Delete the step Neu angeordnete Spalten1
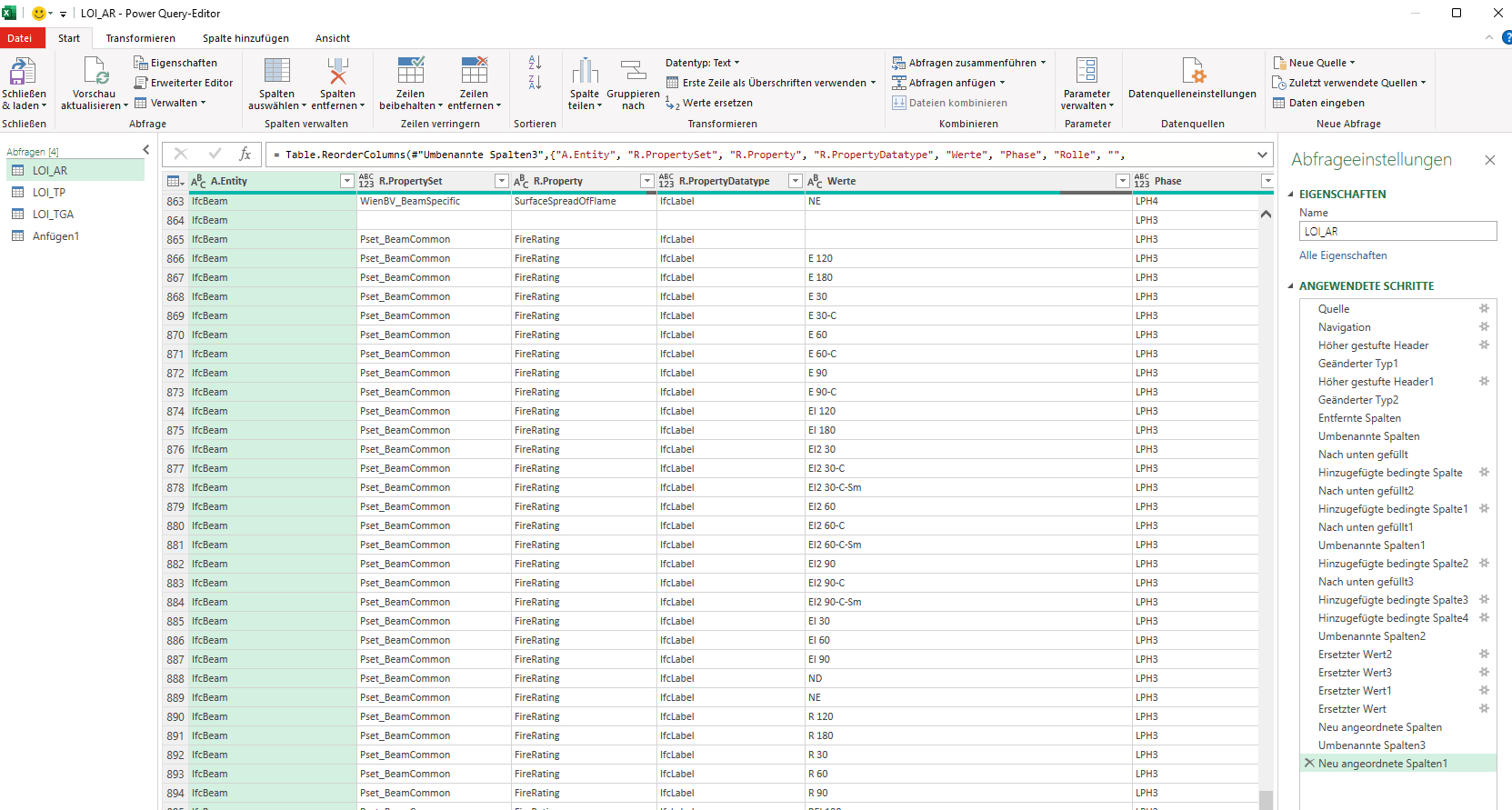The height and width of the screenshot is (810, 1512). 1309,763
